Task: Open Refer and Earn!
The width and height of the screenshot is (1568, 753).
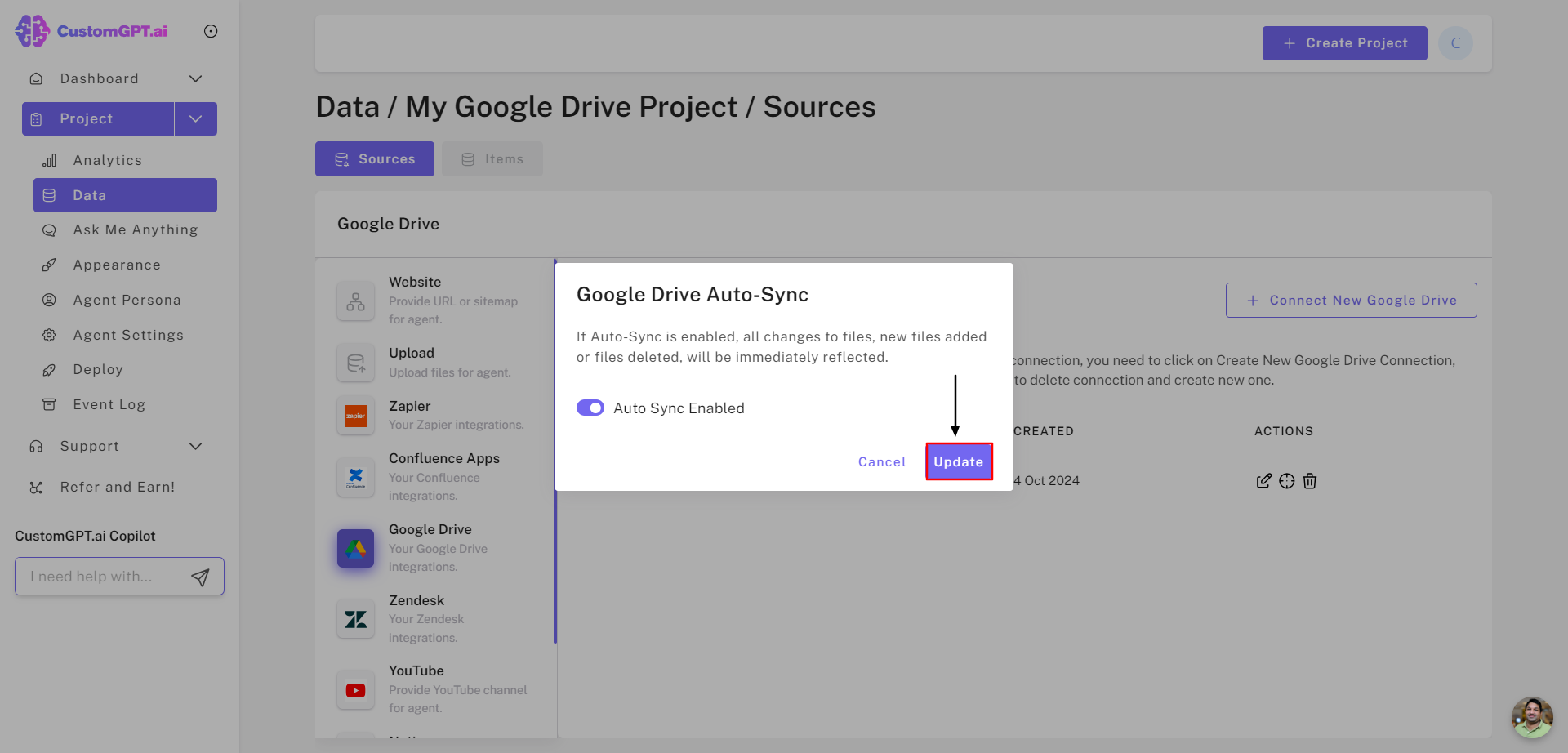Action: pos(118,487)
